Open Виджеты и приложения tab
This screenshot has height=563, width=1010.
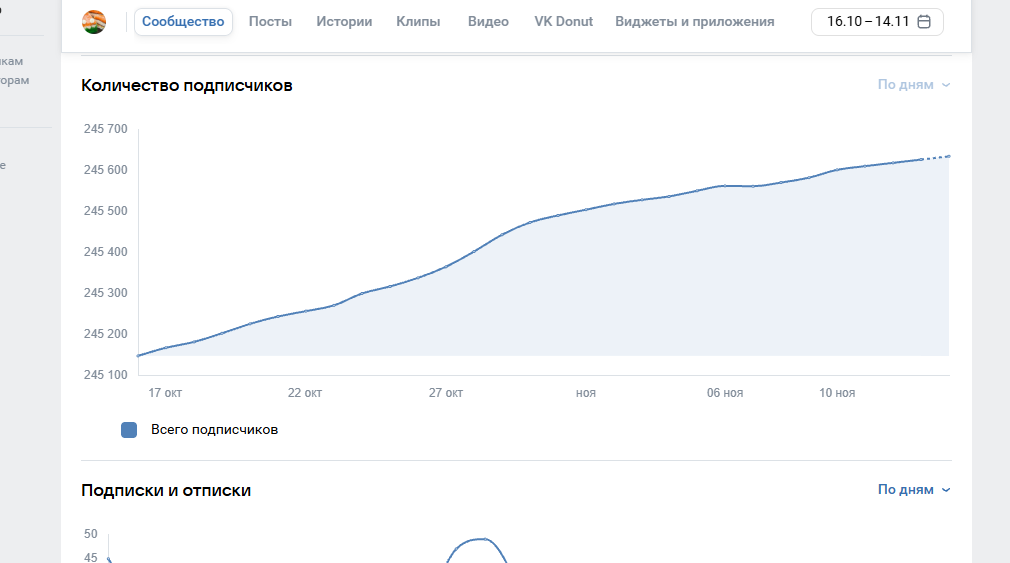coord(695,22)
